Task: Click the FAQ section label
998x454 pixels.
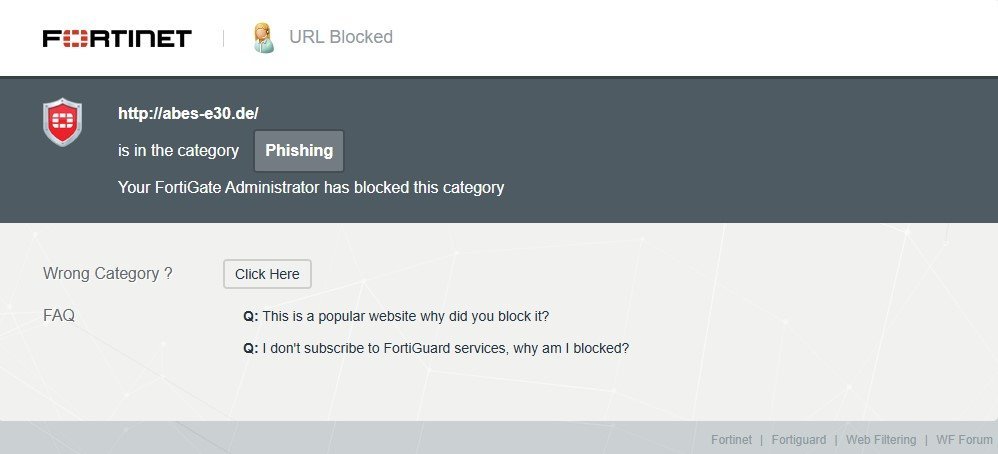Action: pyautogui.click(x=59, y=316)
